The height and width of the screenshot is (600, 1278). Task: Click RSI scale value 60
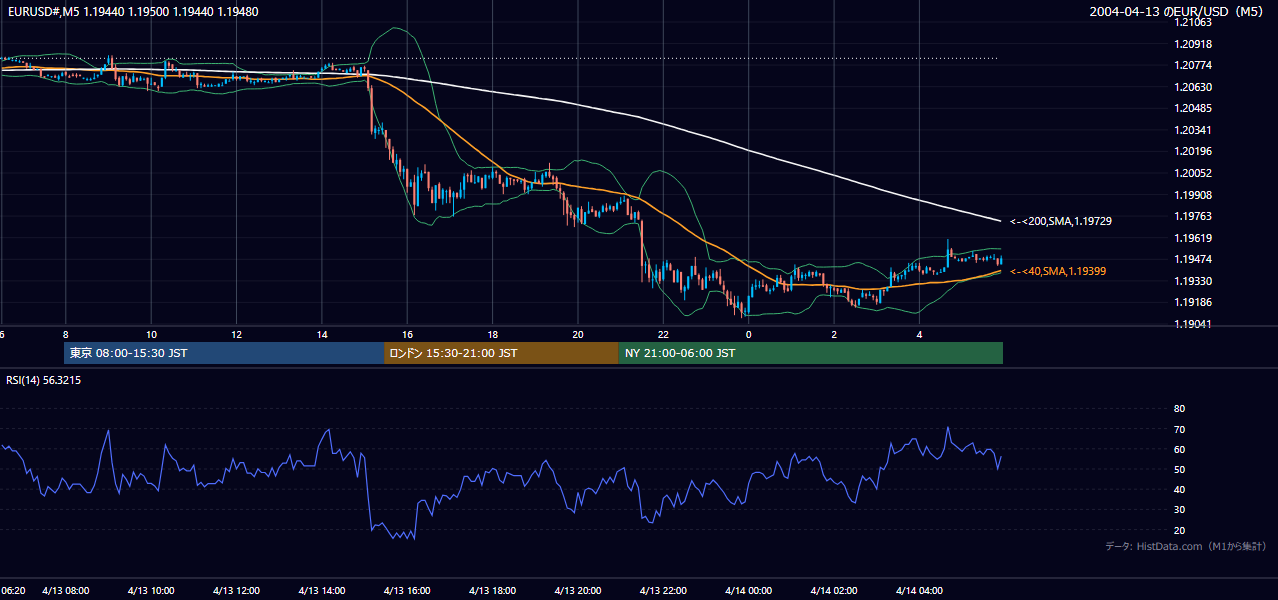coord(1179,449)
